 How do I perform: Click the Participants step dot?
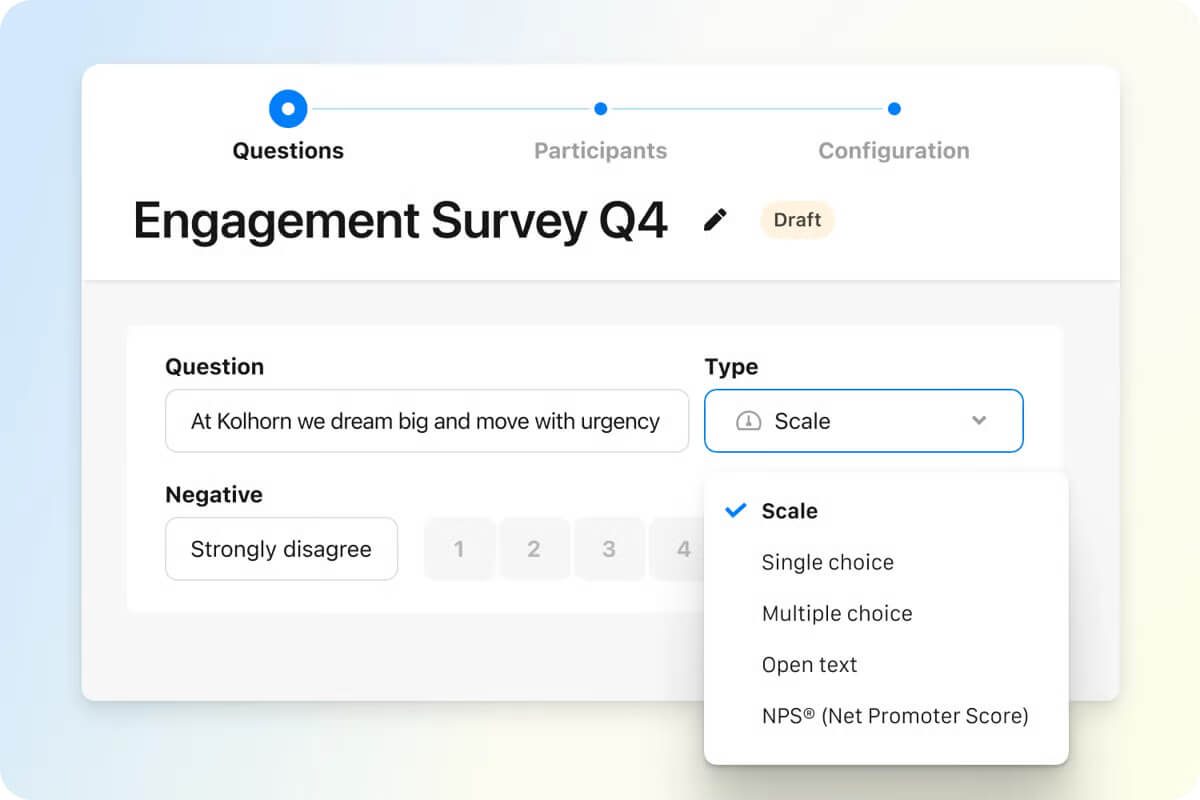pyautogui.click(x=600, y=108)
